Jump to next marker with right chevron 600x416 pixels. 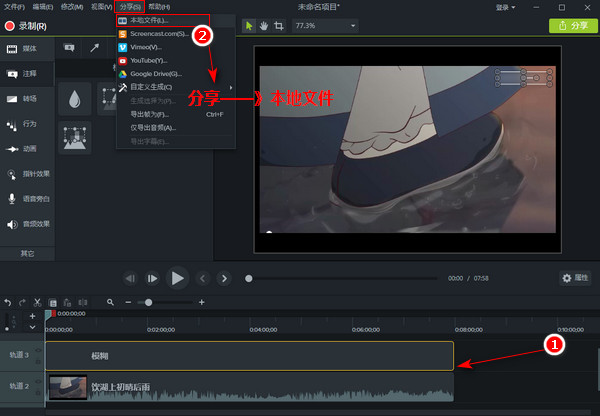[x=224, y=278]
